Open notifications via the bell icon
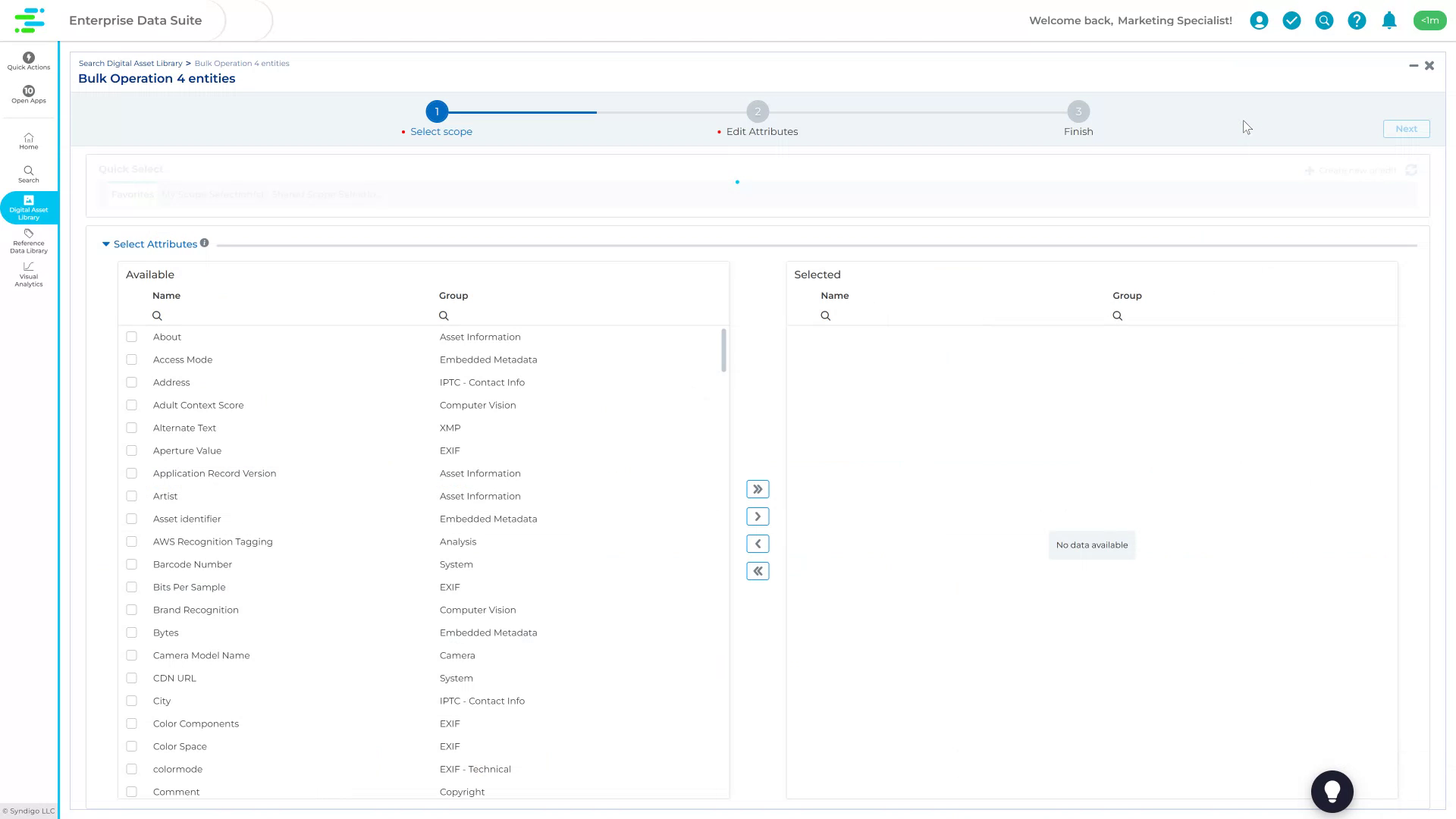 pos(1389,20)
